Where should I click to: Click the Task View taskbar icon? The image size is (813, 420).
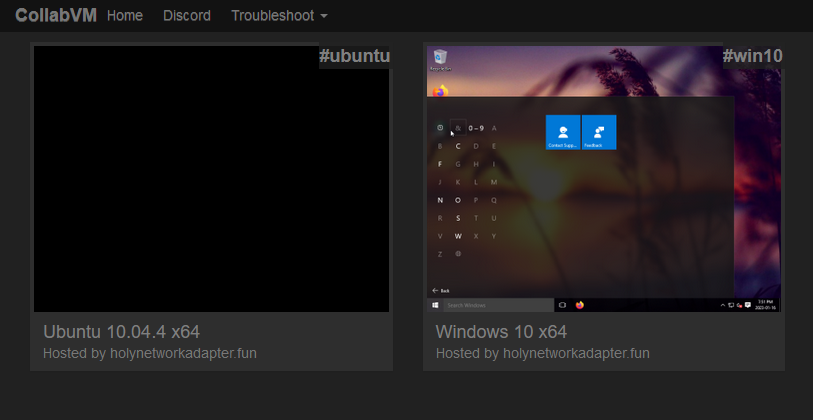563,305
